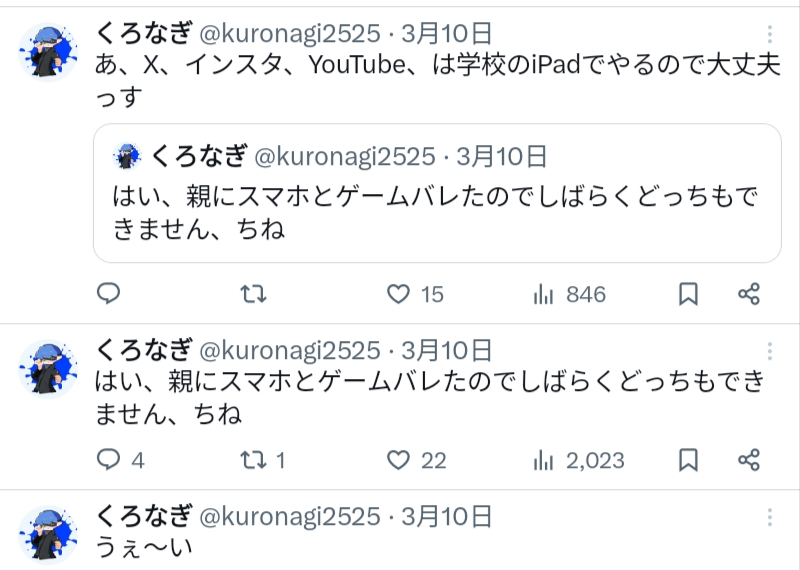Click くろなぎ's avatar on first tweet
The width and height of the screenshot is (800, 570).
pyautogui.click(x=49, y=52)
